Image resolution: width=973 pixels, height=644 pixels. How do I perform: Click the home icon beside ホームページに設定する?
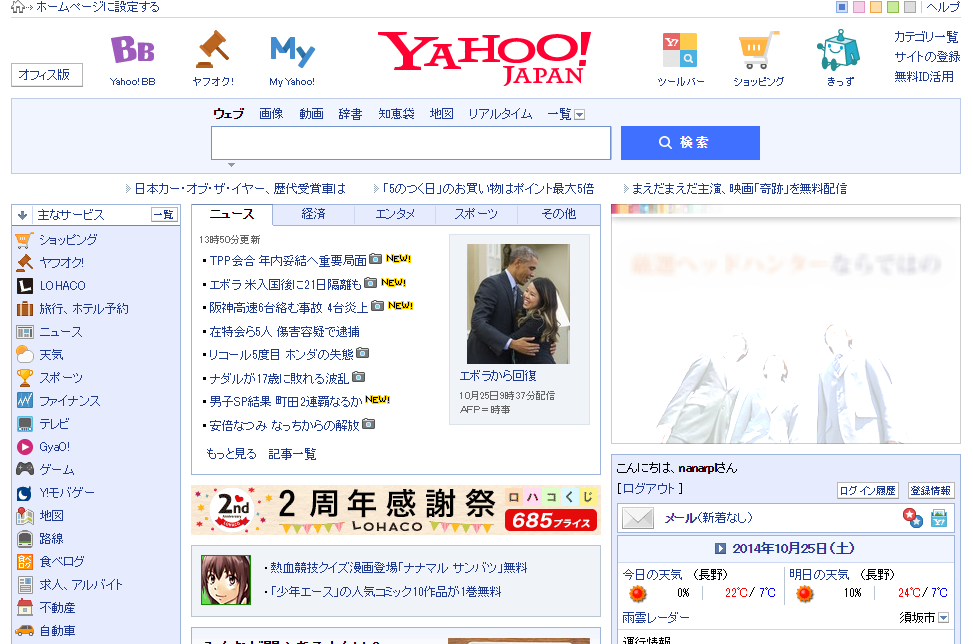click(18, 7)
